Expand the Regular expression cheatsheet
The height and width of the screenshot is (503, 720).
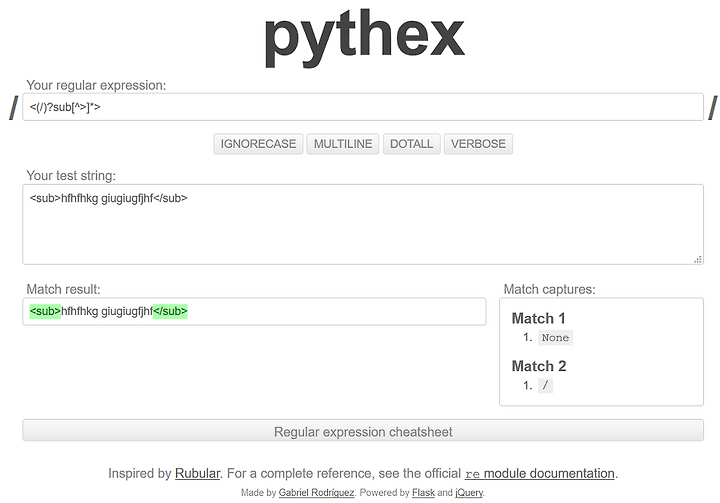[x=363, y=431]
